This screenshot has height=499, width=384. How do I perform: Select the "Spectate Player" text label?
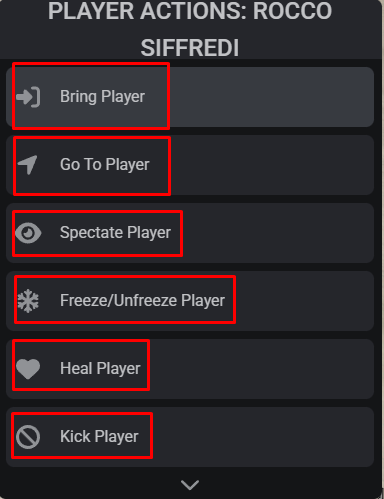tap(115, 233)
